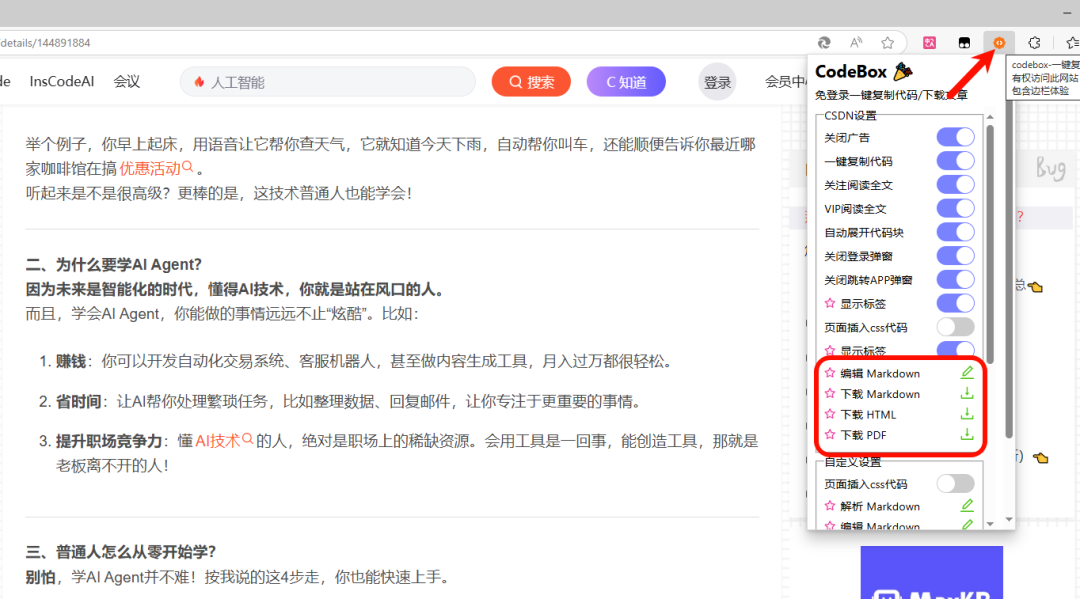1080x599 pixels.
Task: Click the refresh icon in the address bar
Action: (x=823, y=42)
